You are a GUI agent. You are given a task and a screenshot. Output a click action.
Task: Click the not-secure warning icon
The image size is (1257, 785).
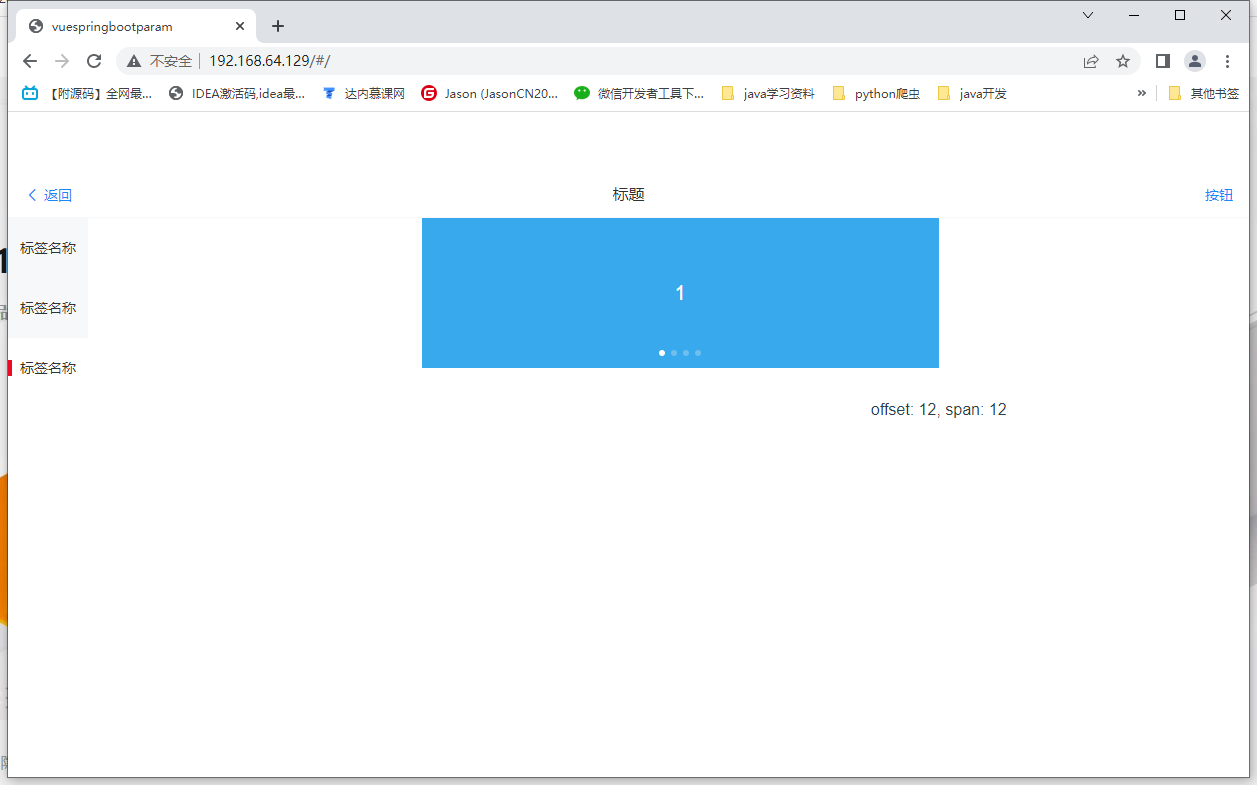[x=134, y=61]
